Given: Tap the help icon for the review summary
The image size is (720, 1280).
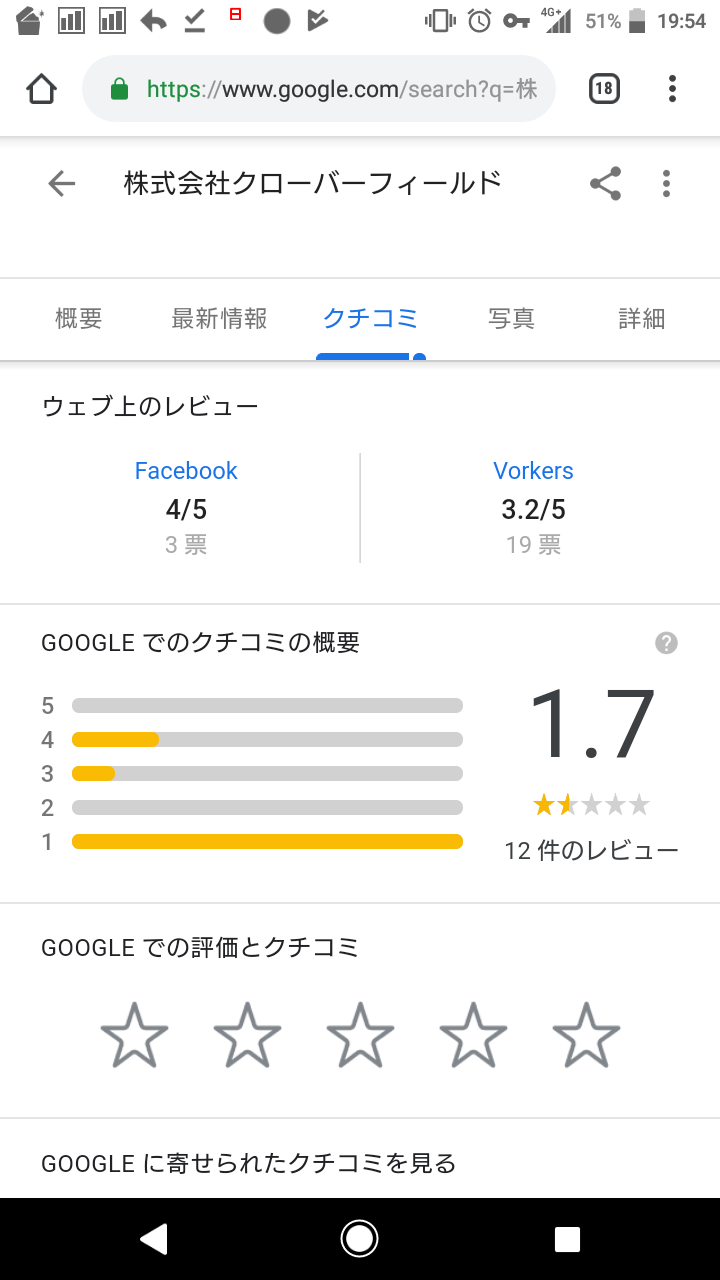Looking at the screenshot, I should [x=666, y=643].
